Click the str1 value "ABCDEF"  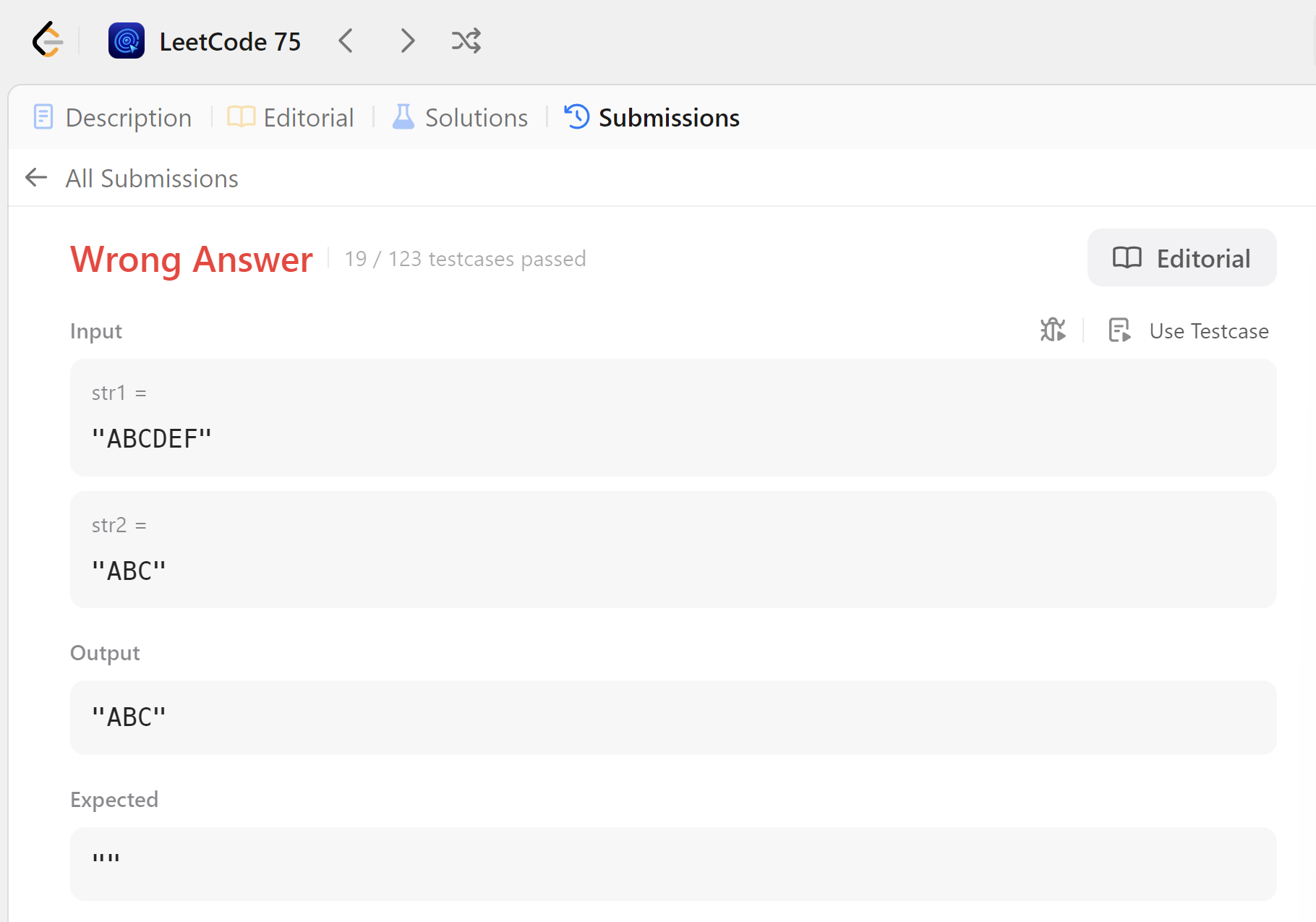(x=152, y=438)
